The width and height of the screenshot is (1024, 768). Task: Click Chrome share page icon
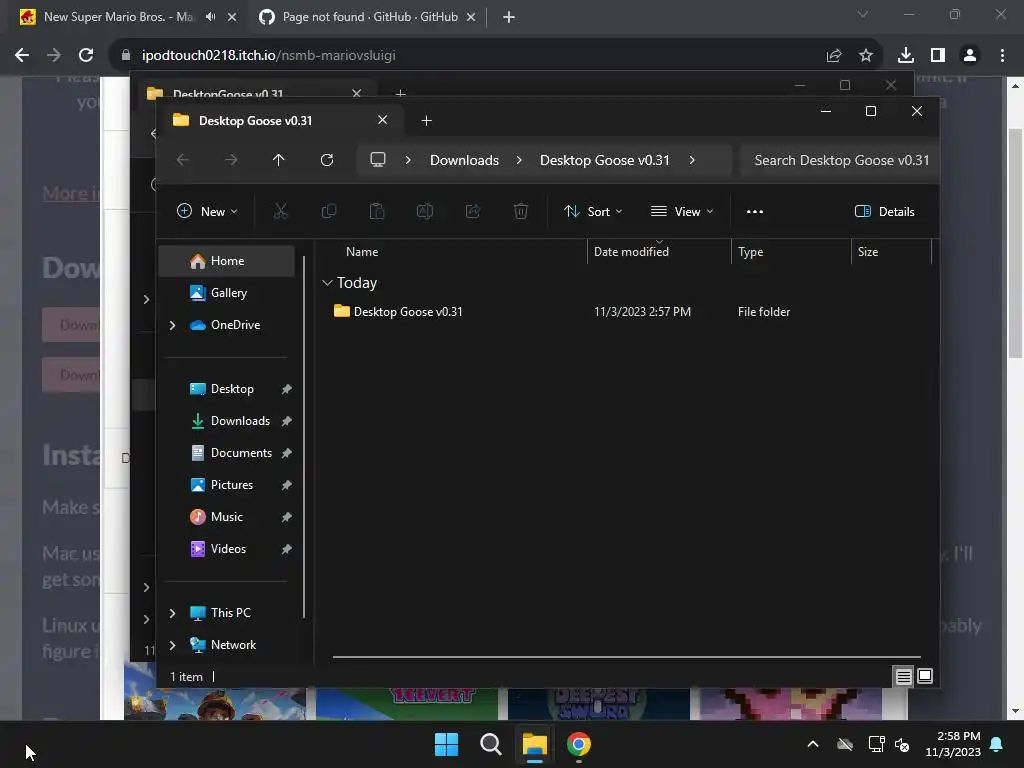pos(834,56)
